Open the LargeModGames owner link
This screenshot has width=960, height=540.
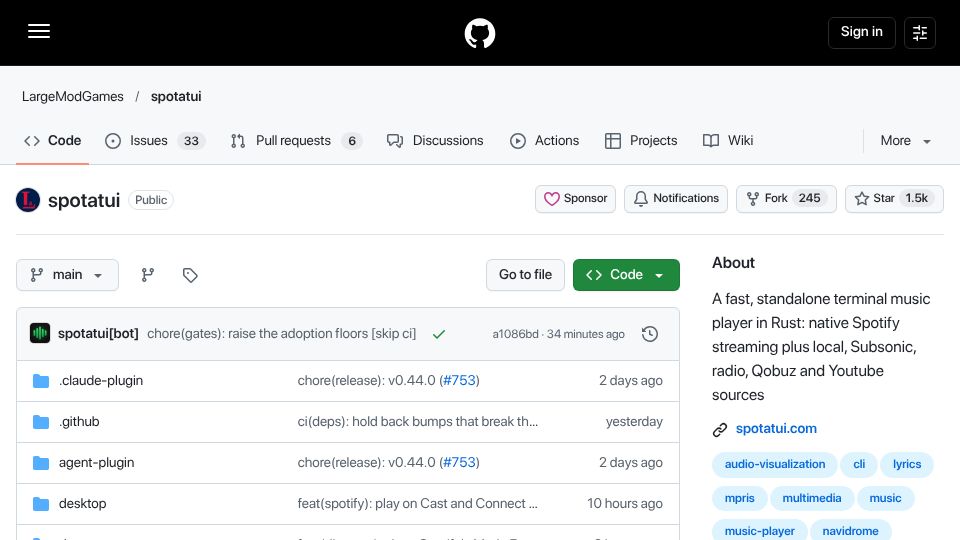pos(73,97)
